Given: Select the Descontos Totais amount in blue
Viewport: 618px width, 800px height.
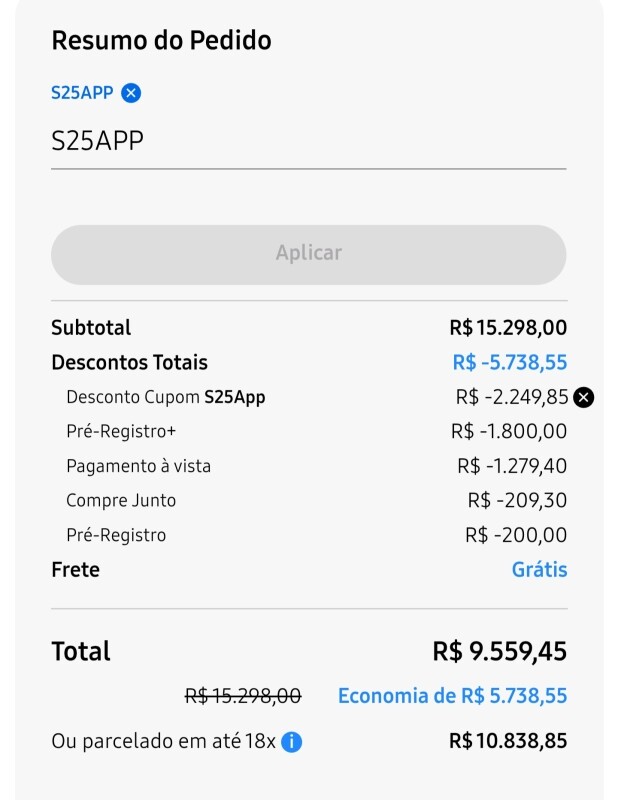Looking at the screenshot, I should click(509, 362).
